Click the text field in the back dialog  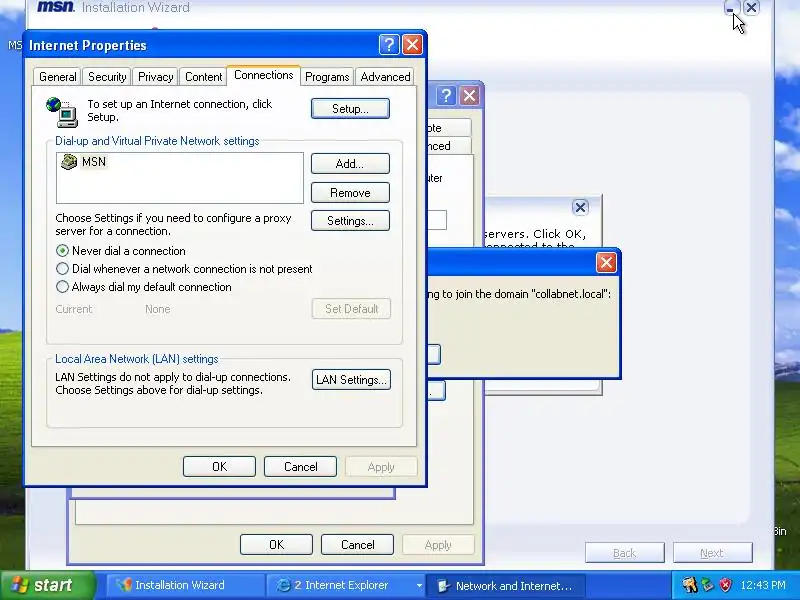(x=437, y=220)
